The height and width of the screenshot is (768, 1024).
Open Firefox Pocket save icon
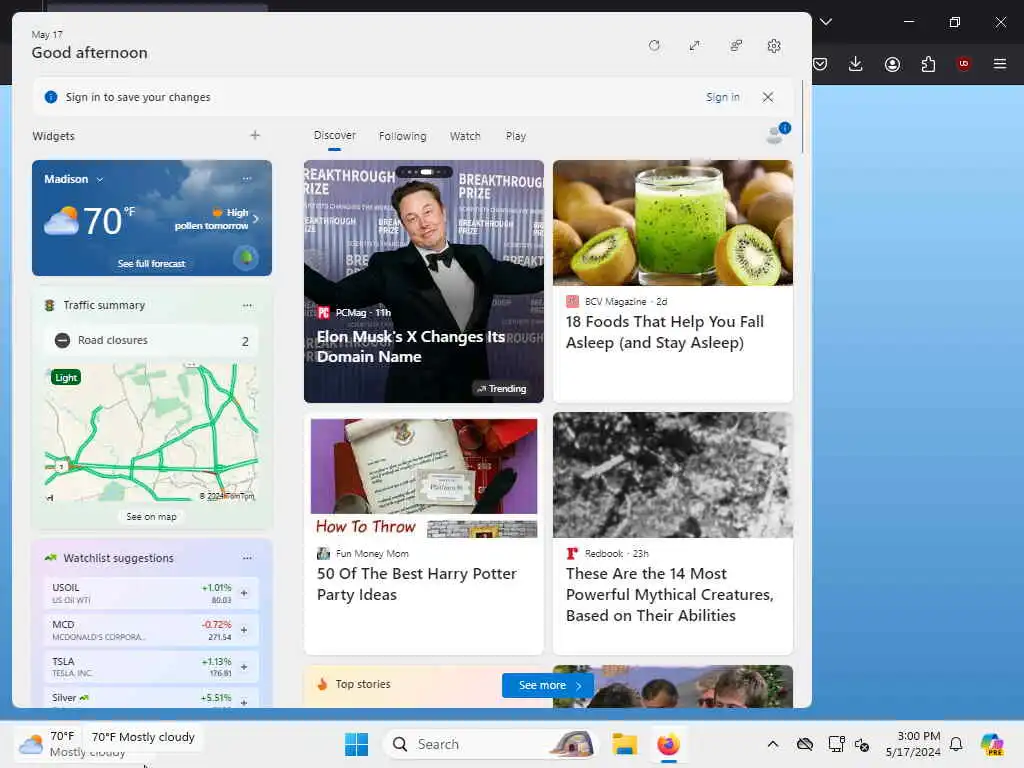[x=820, y=64]
